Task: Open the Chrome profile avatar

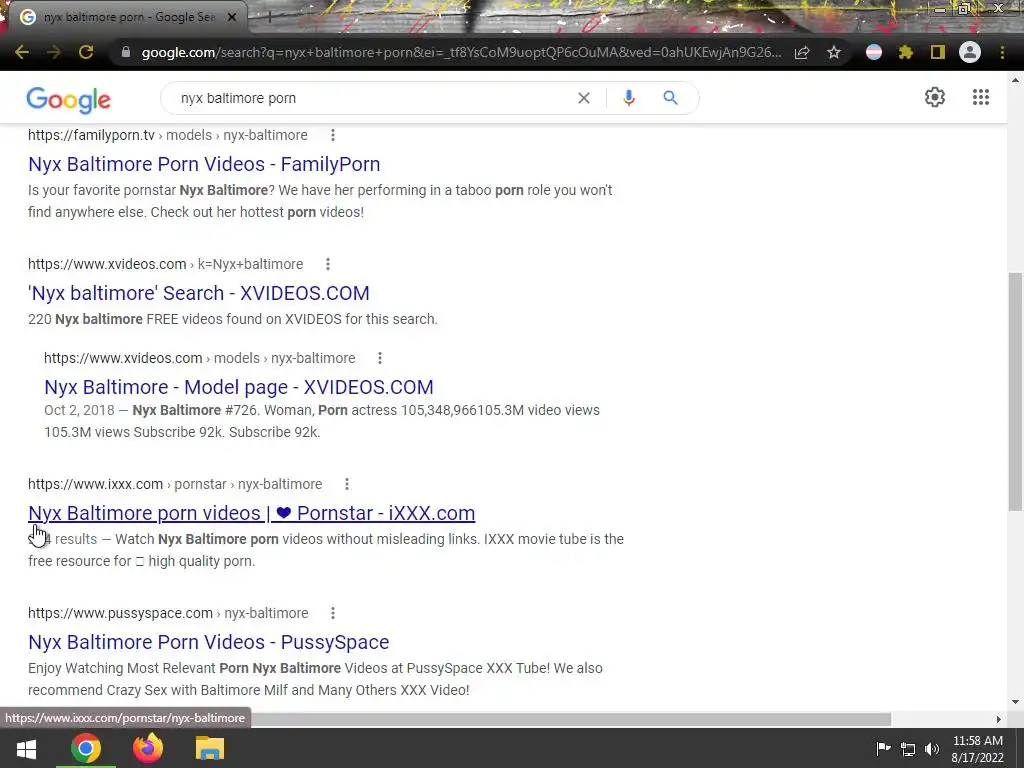Action: click(970, 52)
